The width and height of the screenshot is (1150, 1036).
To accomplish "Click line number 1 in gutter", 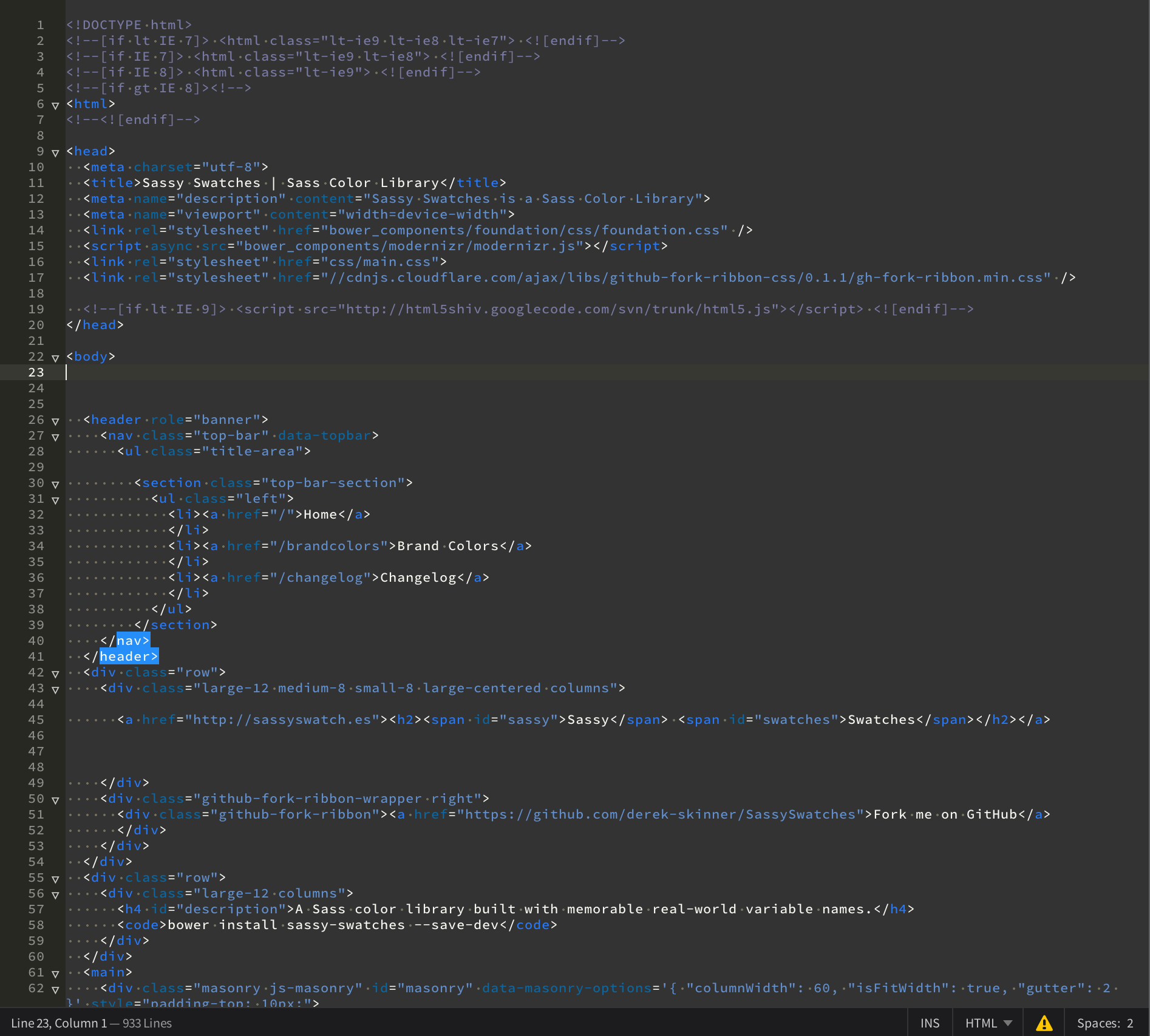I will 40,25.
